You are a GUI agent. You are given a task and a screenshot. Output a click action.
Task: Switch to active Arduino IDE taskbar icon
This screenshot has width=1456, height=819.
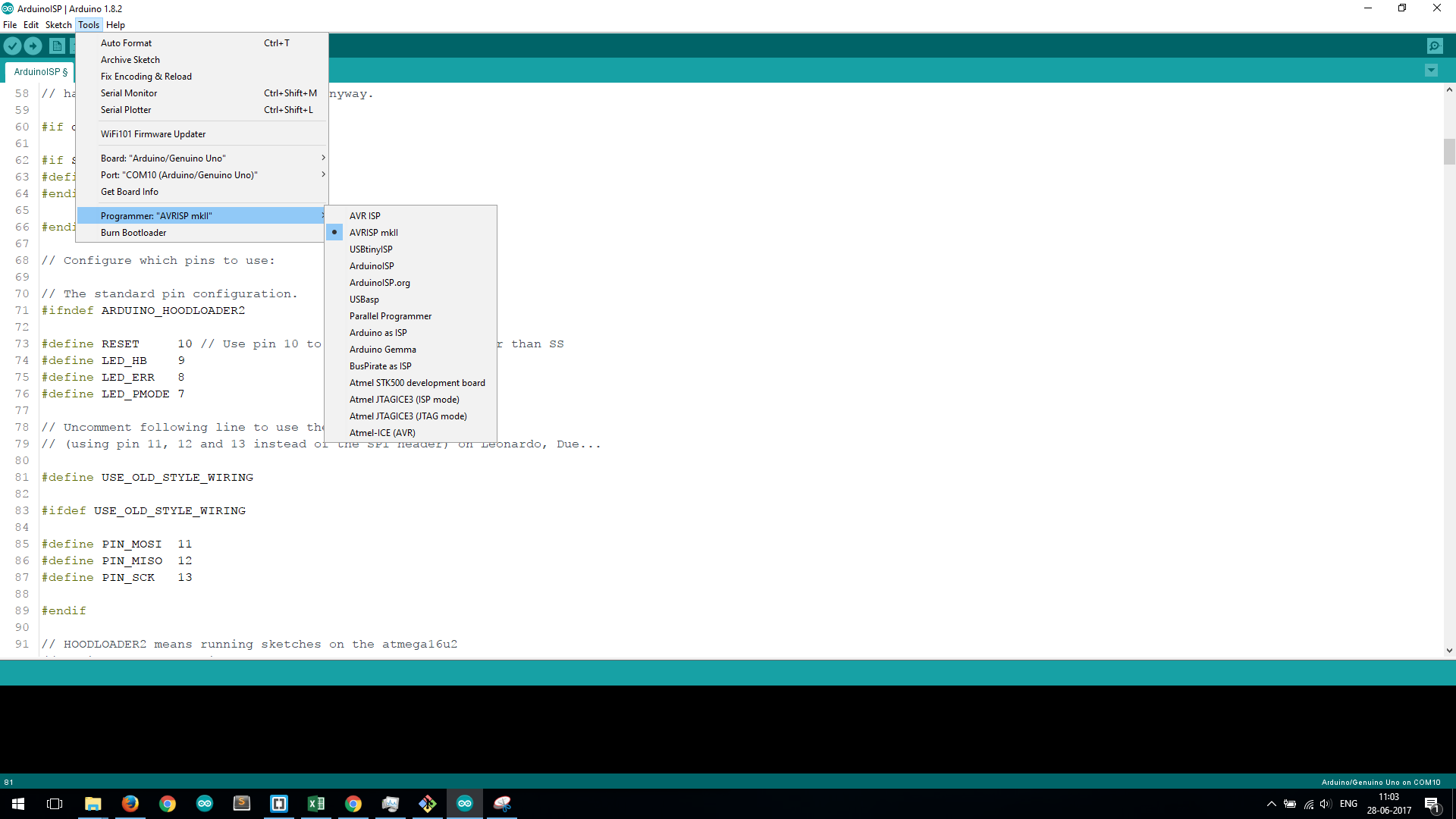point(464,804)
